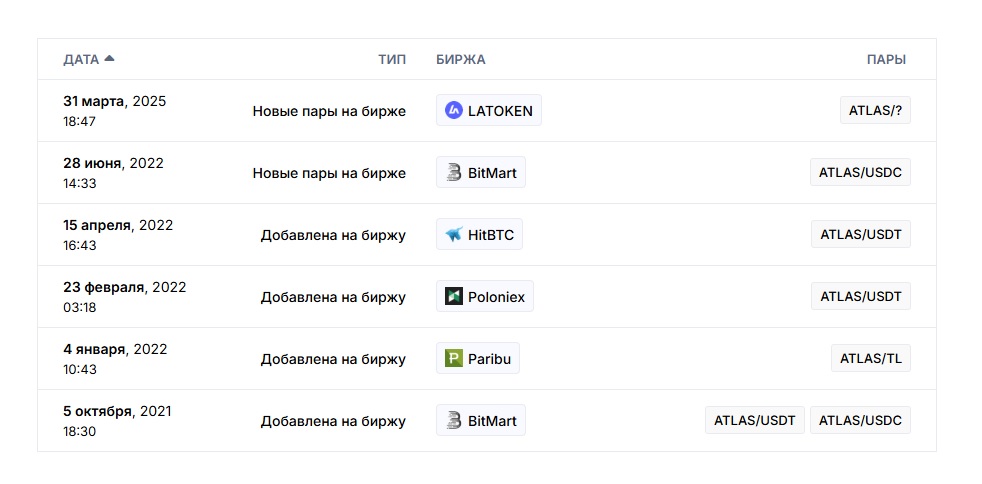The height and width of the screenshot is (484, 982).
Task: Open the ATLAS/? pair on LATOKEN
Action: (x=875, y=110)
